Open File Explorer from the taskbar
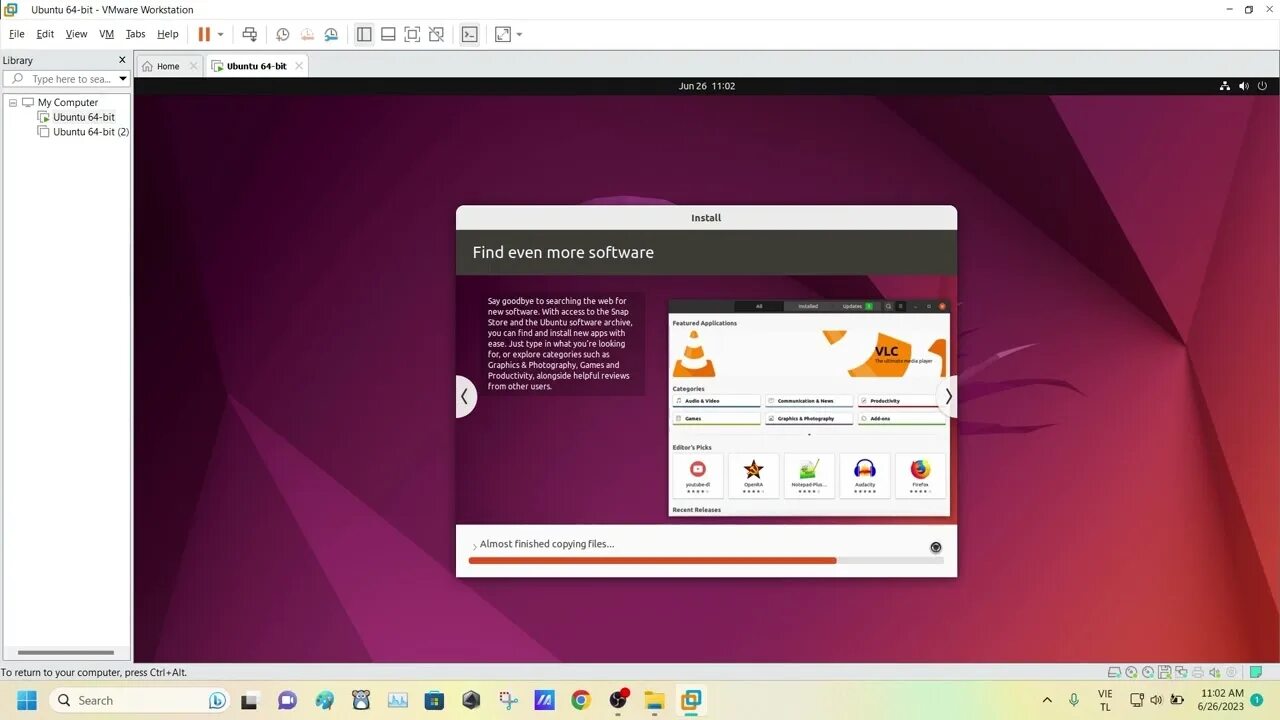The width and height of the screenshot is (1280, 720). [x=654, y=700]
